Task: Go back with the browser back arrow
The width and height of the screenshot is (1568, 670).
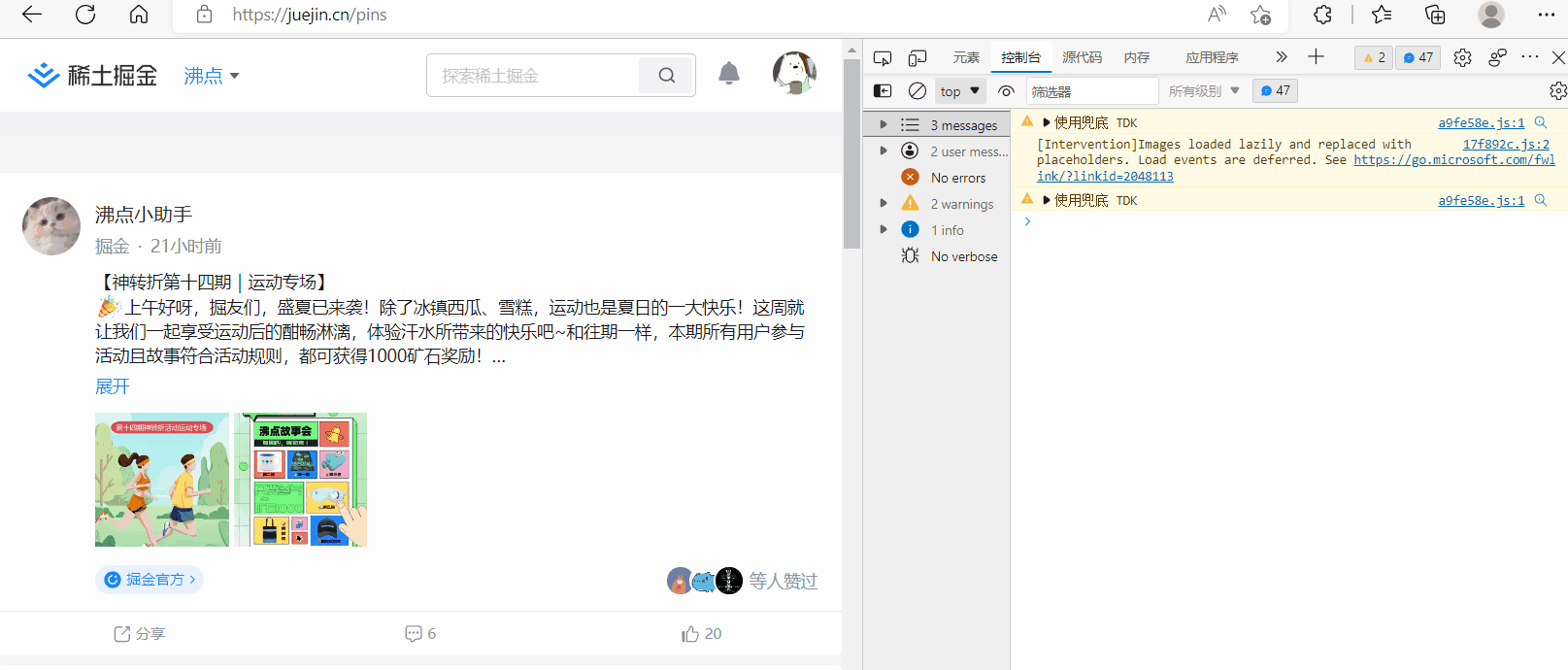Action: [x=32, y=15]
